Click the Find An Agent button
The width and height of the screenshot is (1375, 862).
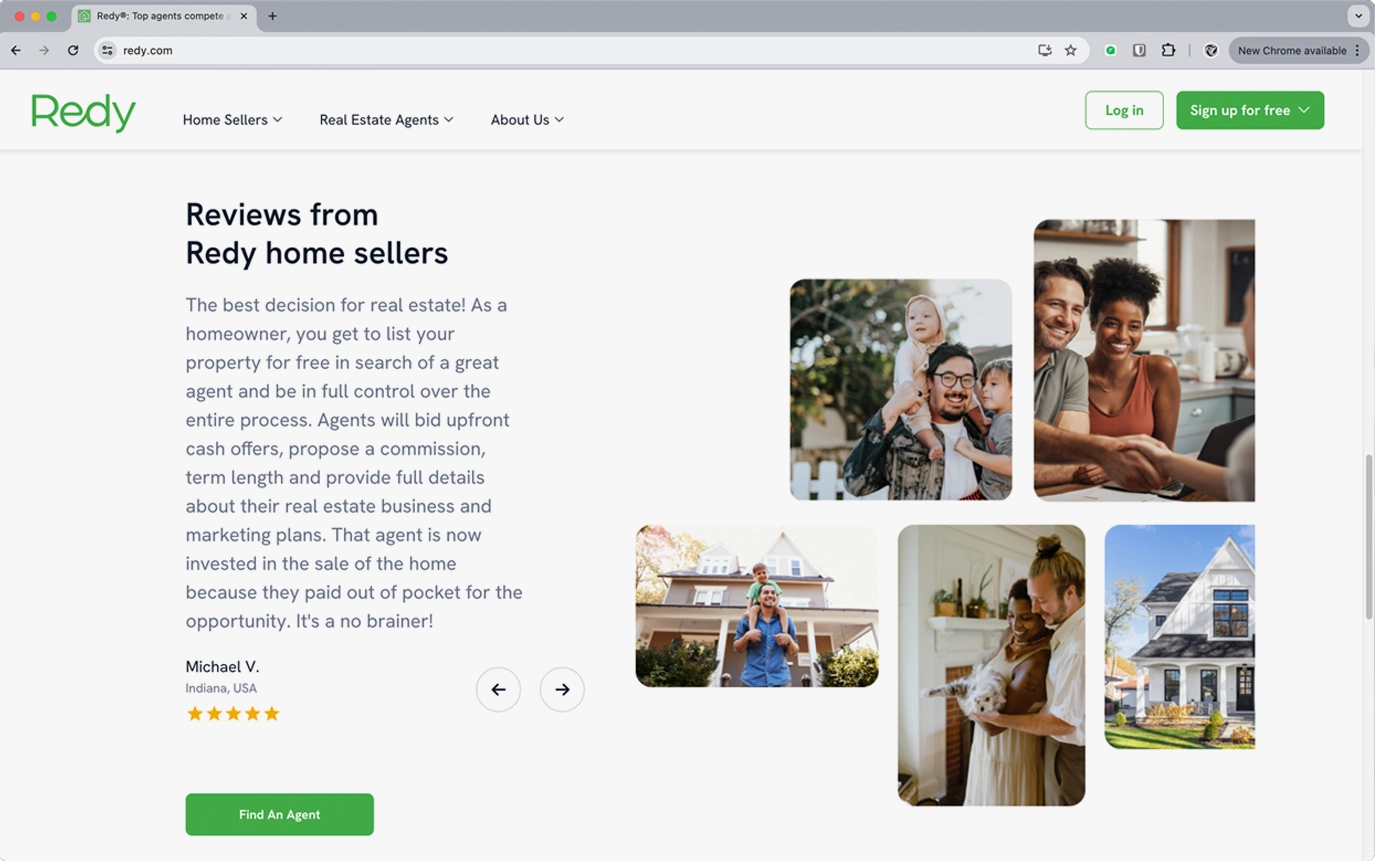pos(279,814)
